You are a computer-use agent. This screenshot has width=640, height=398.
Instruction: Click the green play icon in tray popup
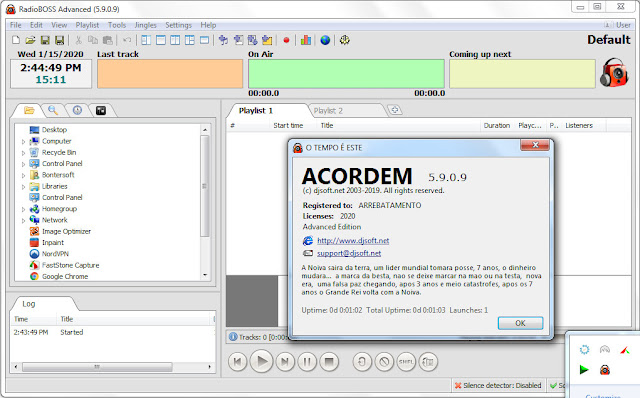coord(584,370)
